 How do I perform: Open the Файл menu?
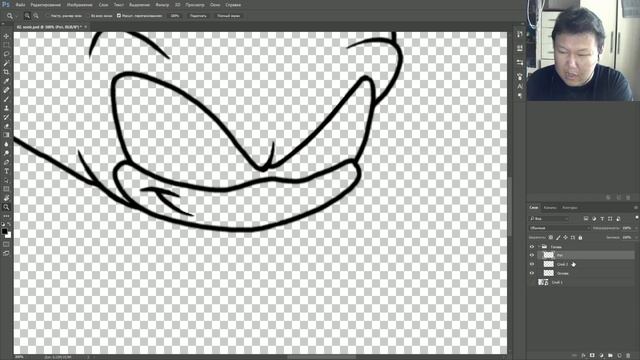20,5
